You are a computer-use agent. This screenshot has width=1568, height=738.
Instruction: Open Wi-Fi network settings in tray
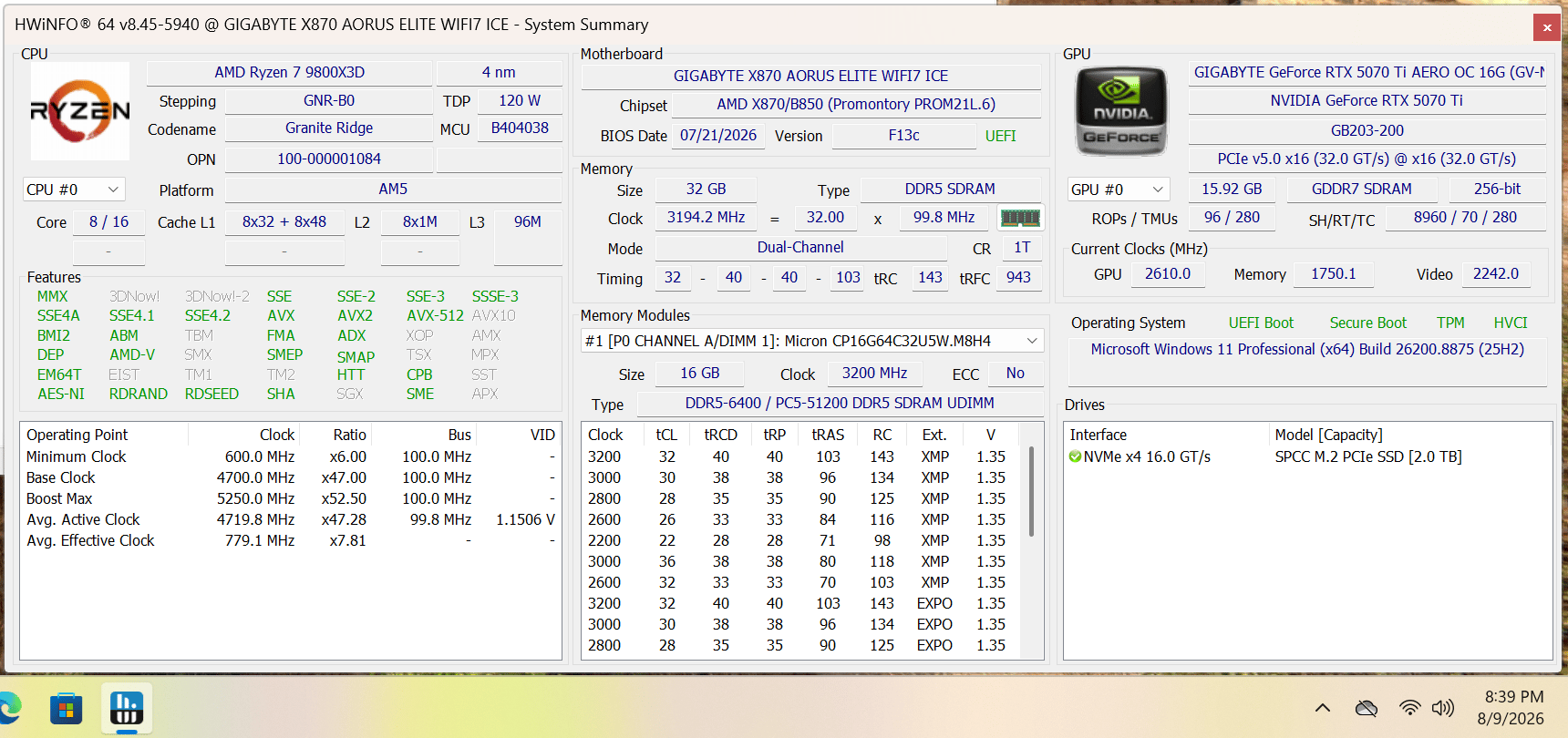[x=1409, y=708]
